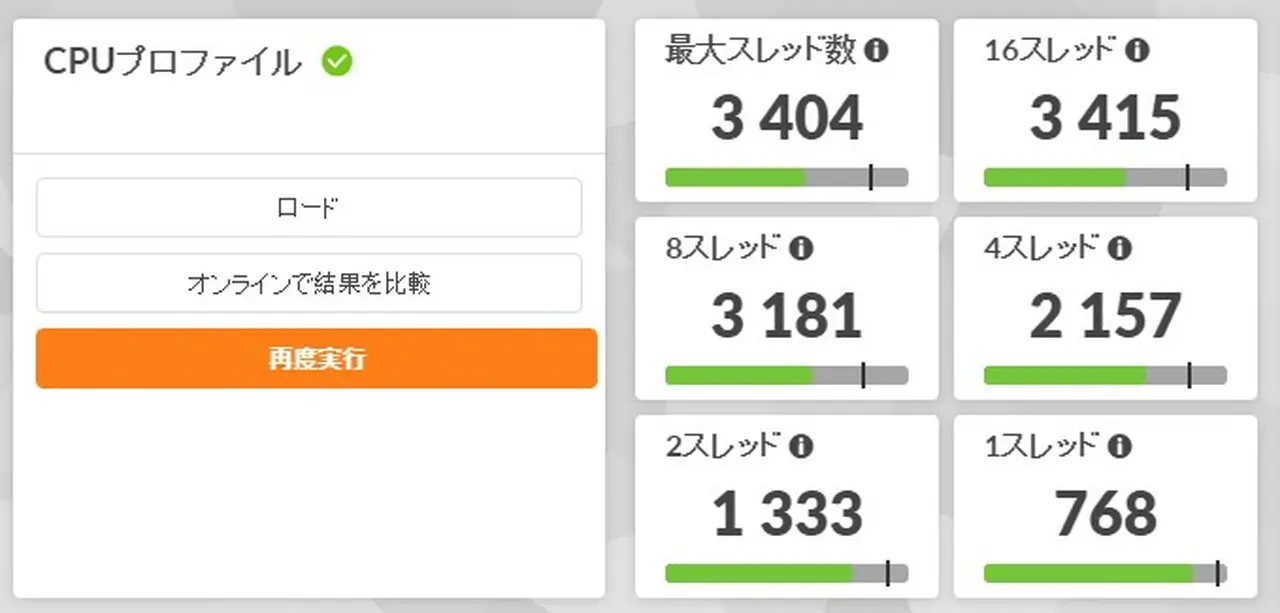Viewport: 1280px width, 613px height.
Task: Click オンラインで結果を比較 button
Action: [308, 283]
